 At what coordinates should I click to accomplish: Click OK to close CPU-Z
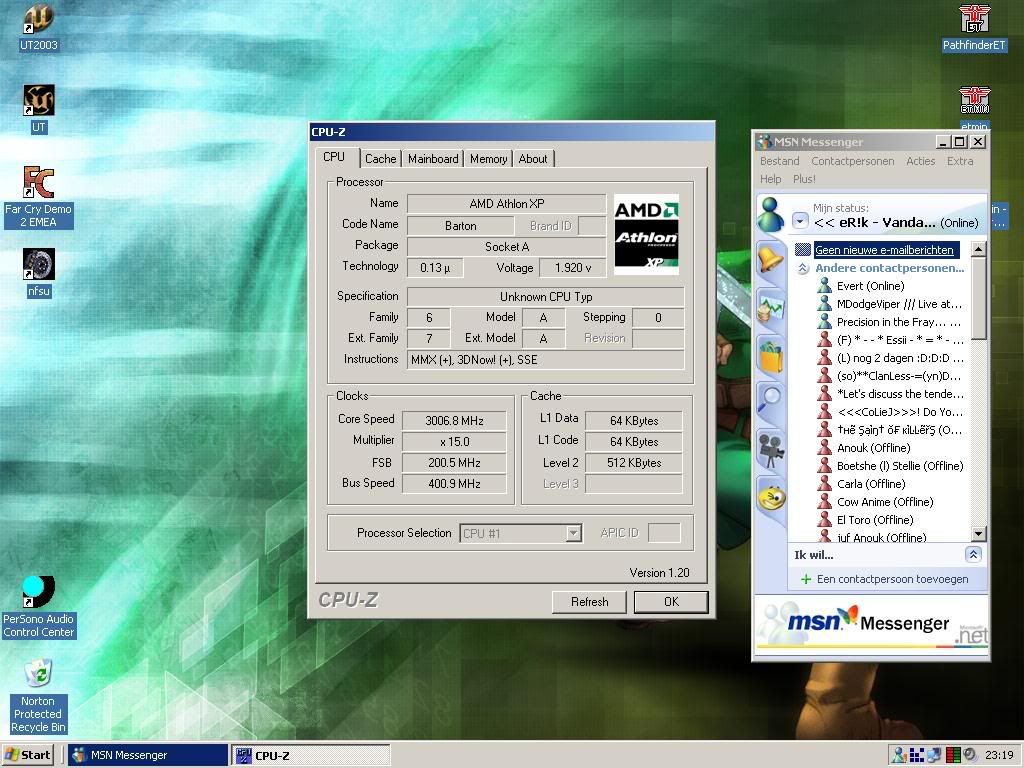(x=671, y=601)
